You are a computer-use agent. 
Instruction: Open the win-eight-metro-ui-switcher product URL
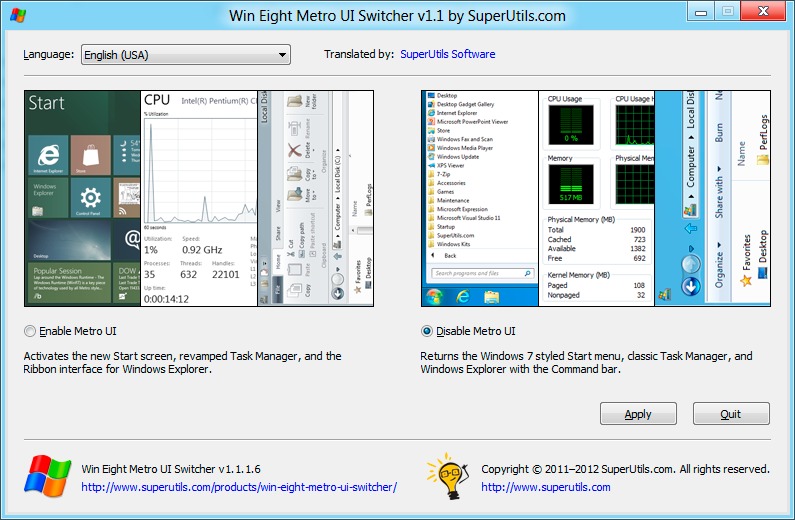tap(239, 487)
